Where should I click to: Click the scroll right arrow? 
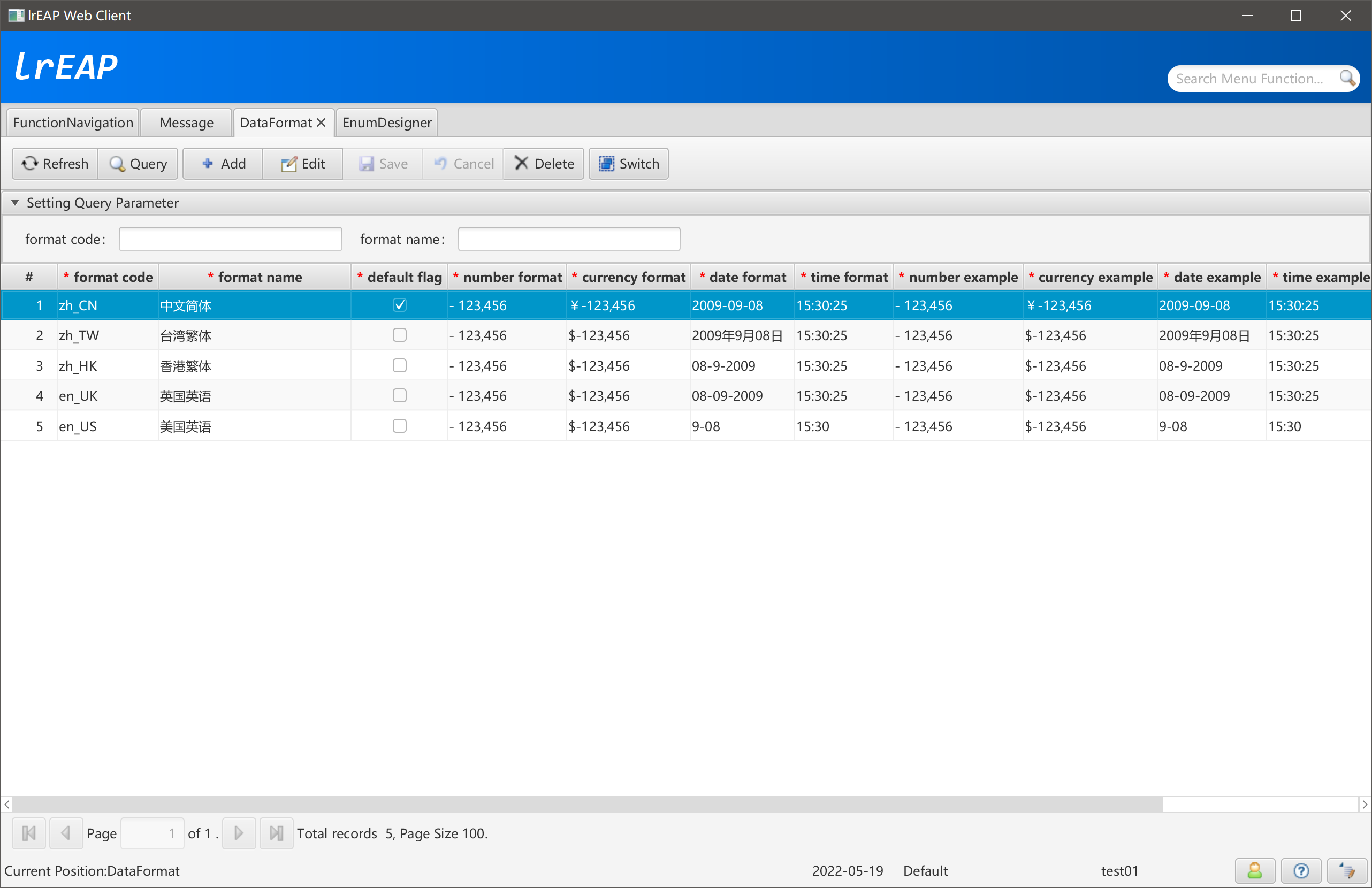tap(1365, 805)
